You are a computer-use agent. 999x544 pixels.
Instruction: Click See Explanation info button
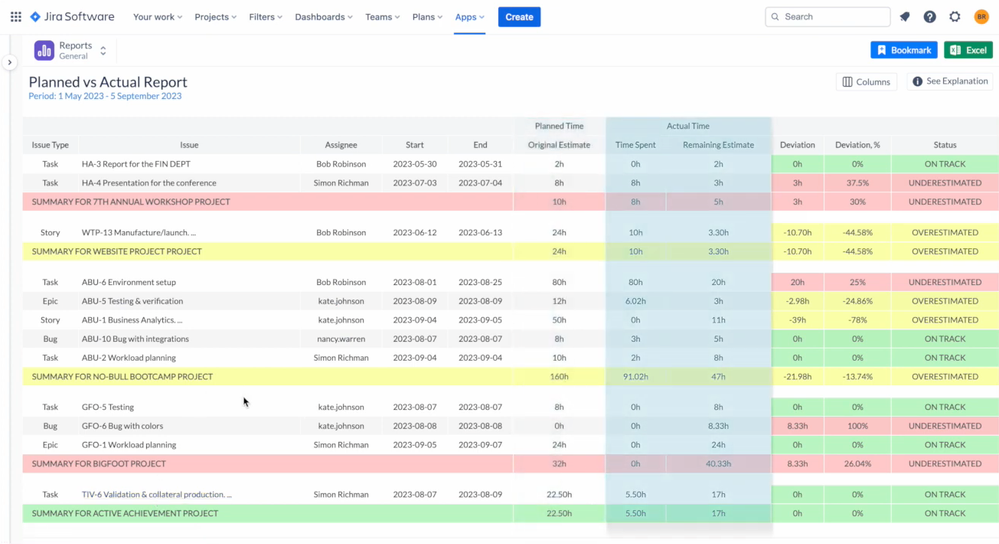950,82
